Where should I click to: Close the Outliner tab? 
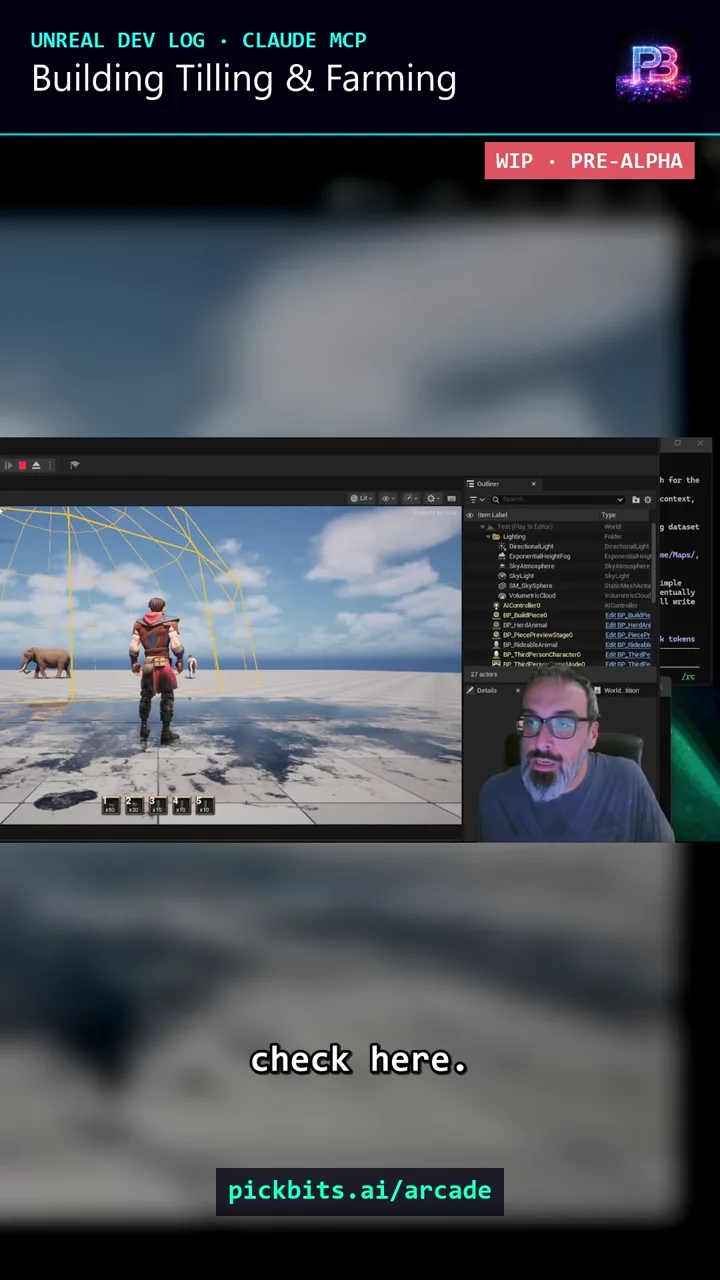533,484
